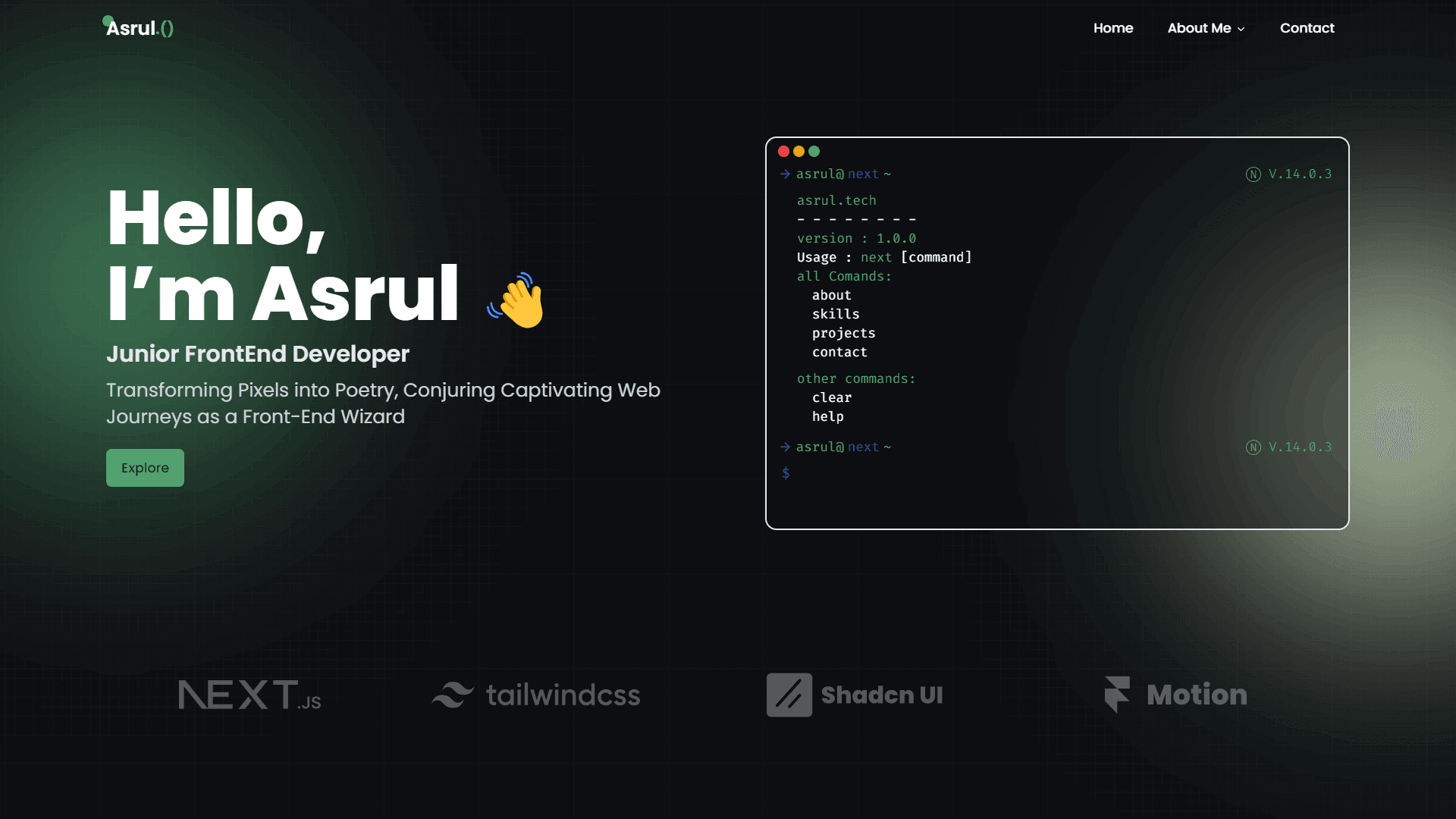Click the red terminal window dot
The image size is (1456, 819).
click(783, 152)
